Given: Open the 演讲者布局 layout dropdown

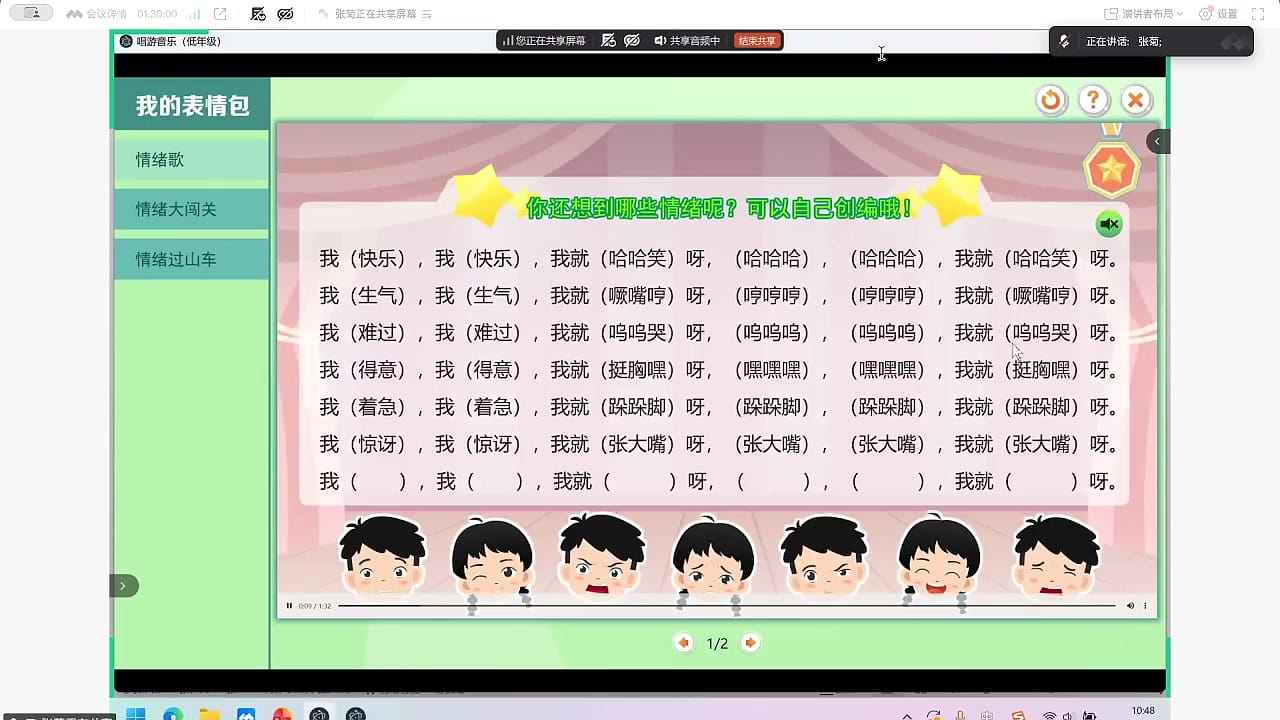Looking at the screenshot, I should coord(1143,14).
